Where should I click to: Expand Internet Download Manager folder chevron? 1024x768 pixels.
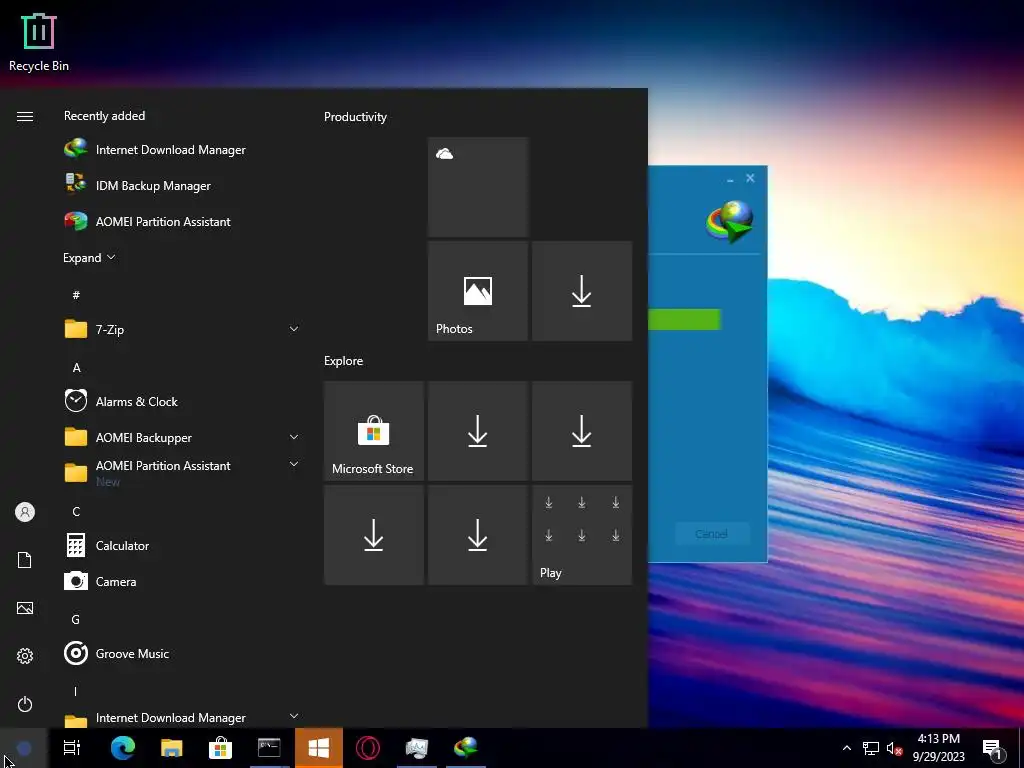(x=294, y=716)
